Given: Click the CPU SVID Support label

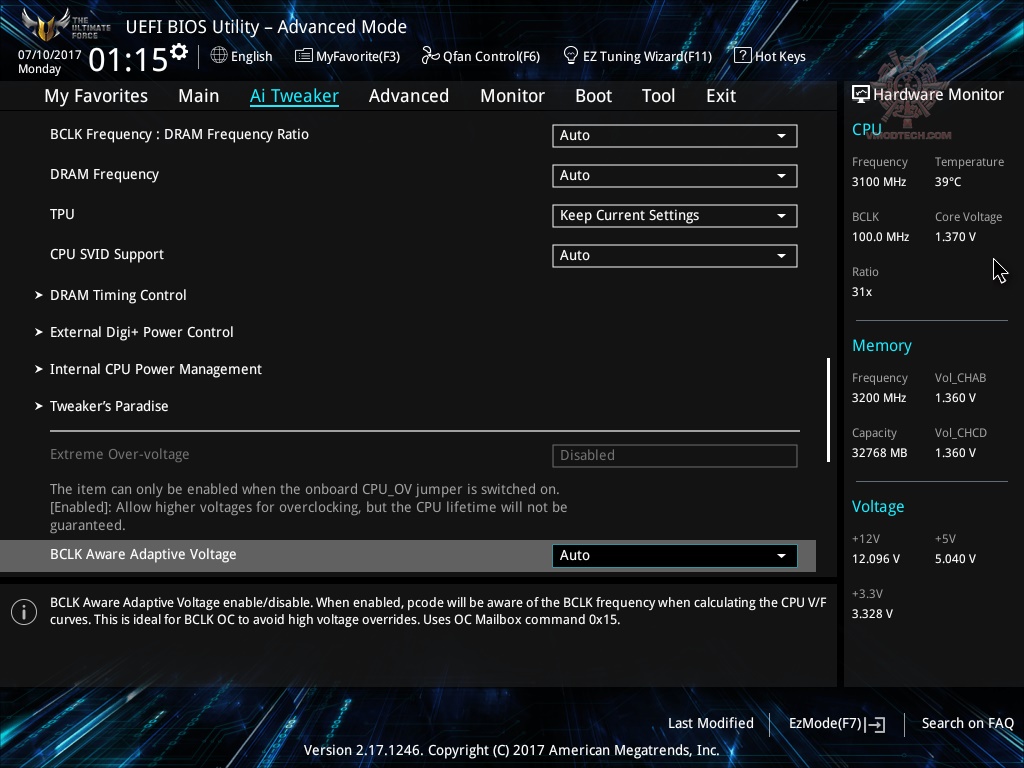Looking at the screenshot, I should pyautogui.click(x=106, y=255).
